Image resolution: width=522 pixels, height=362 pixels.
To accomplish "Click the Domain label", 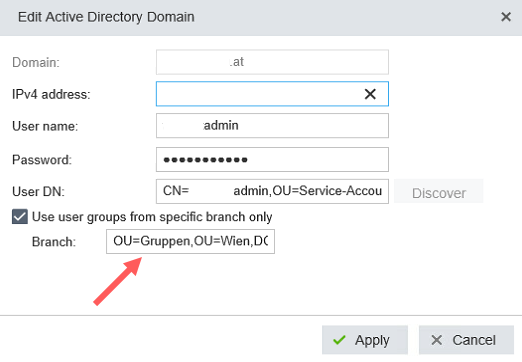I will coord(36,62).
